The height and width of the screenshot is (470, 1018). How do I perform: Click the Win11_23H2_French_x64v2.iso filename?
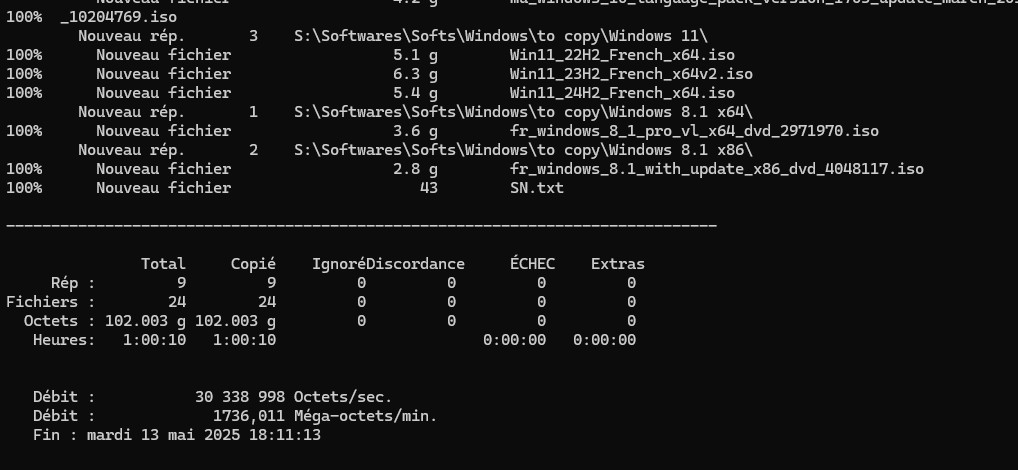click(631, 74)
